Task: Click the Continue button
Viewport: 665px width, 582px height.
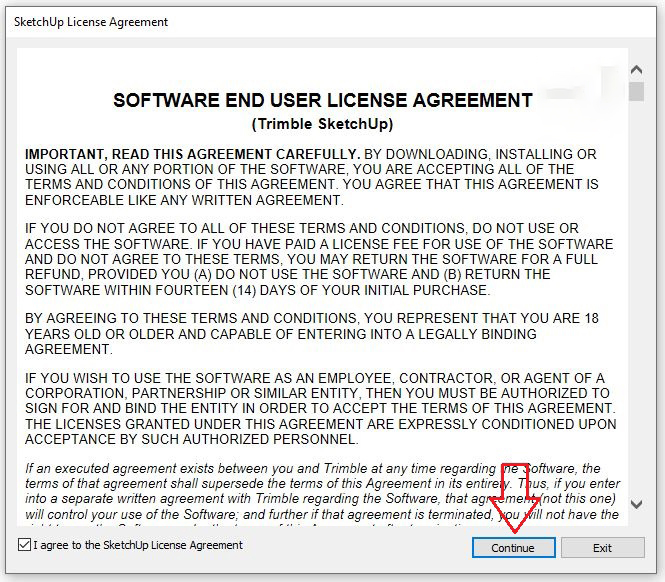Action: (x=513, y=548)
